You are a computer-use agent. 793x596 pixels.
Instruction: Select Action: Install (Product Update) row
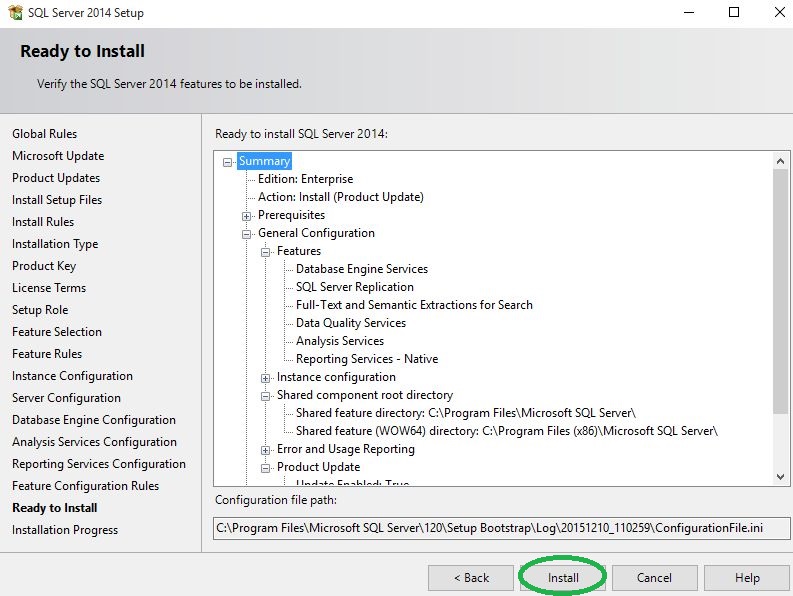[340, 197]
